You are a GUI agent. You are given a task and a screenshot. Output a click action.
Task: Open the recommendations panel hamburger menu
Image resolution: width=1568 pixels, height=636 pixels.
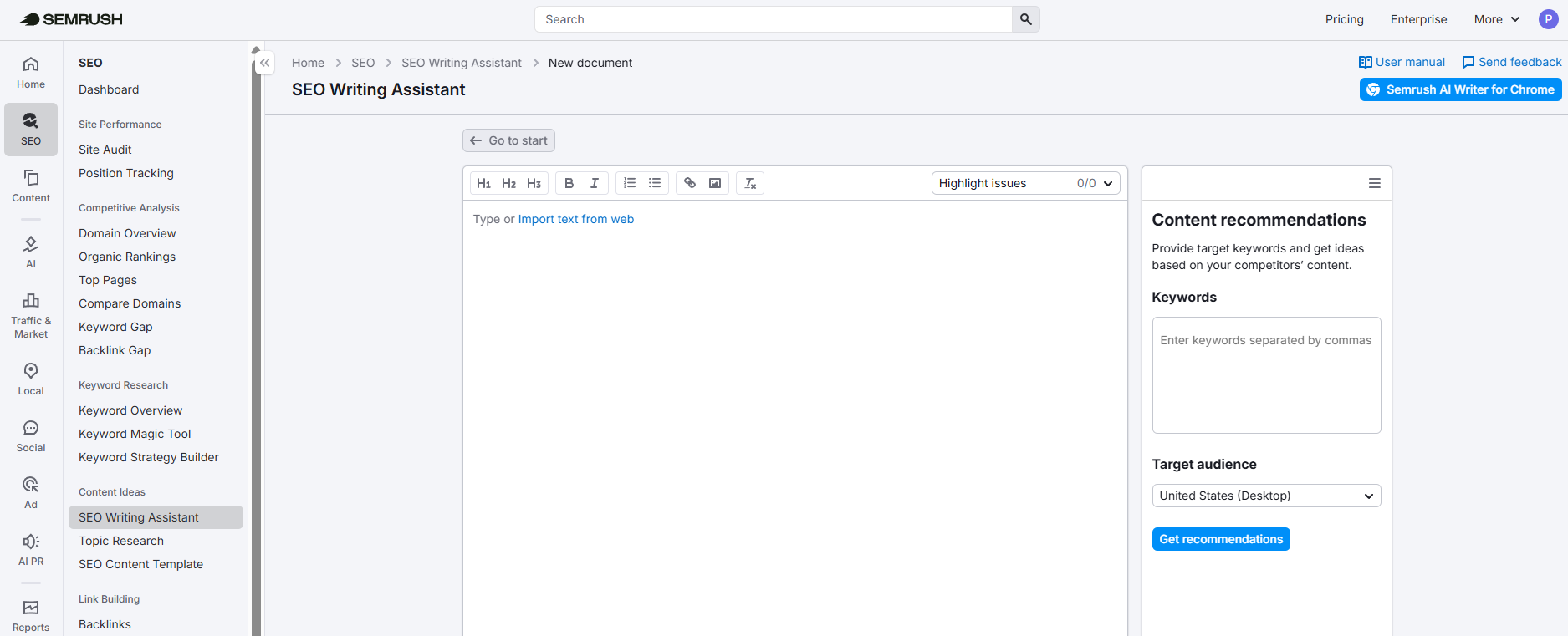point(1375,183)
